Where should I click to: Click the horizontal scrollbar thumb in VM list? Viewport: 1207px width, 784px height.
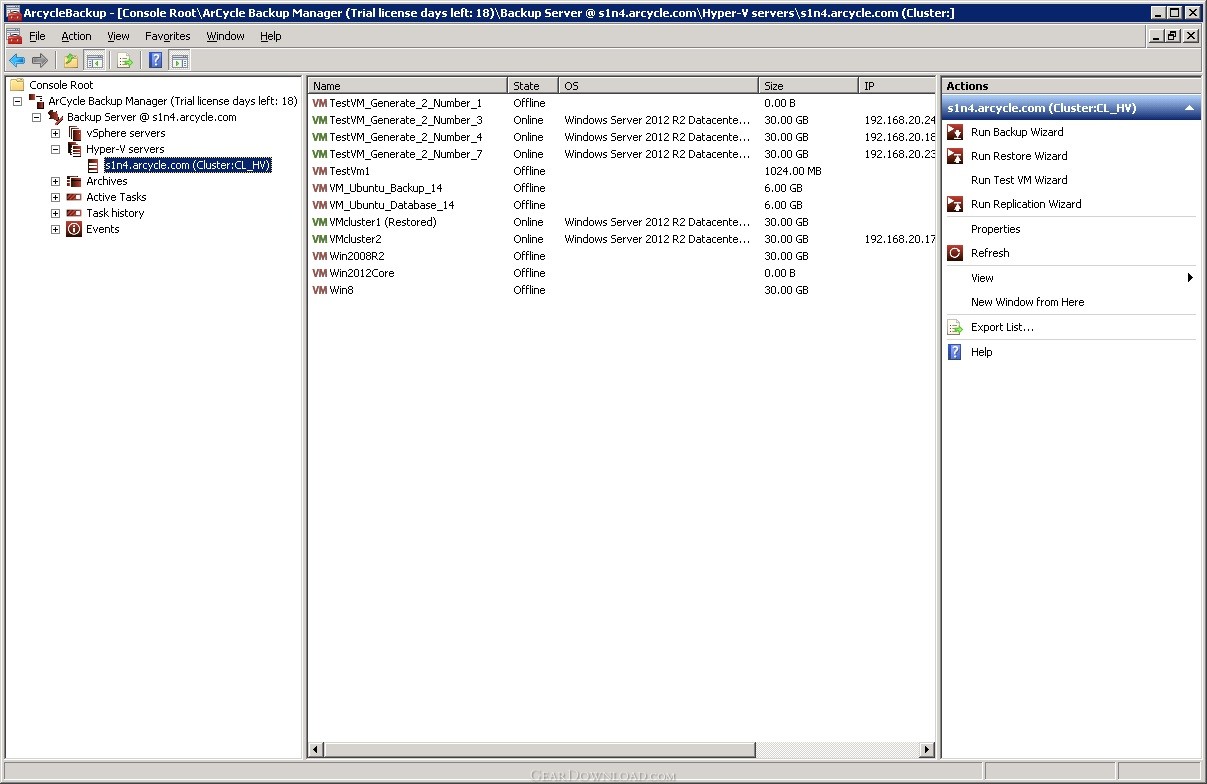(540, 749)
